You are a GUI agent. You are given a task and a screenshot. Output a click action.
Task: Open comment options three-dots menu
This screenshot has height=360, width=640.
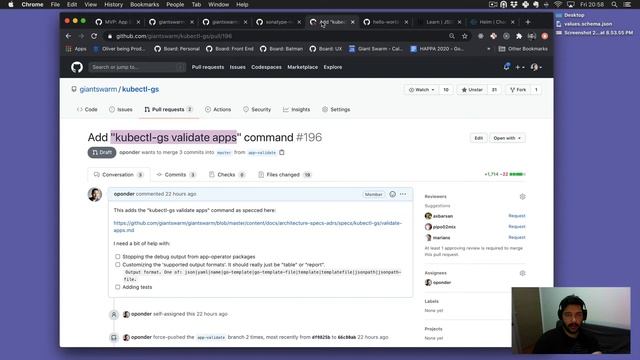[403, 194]
